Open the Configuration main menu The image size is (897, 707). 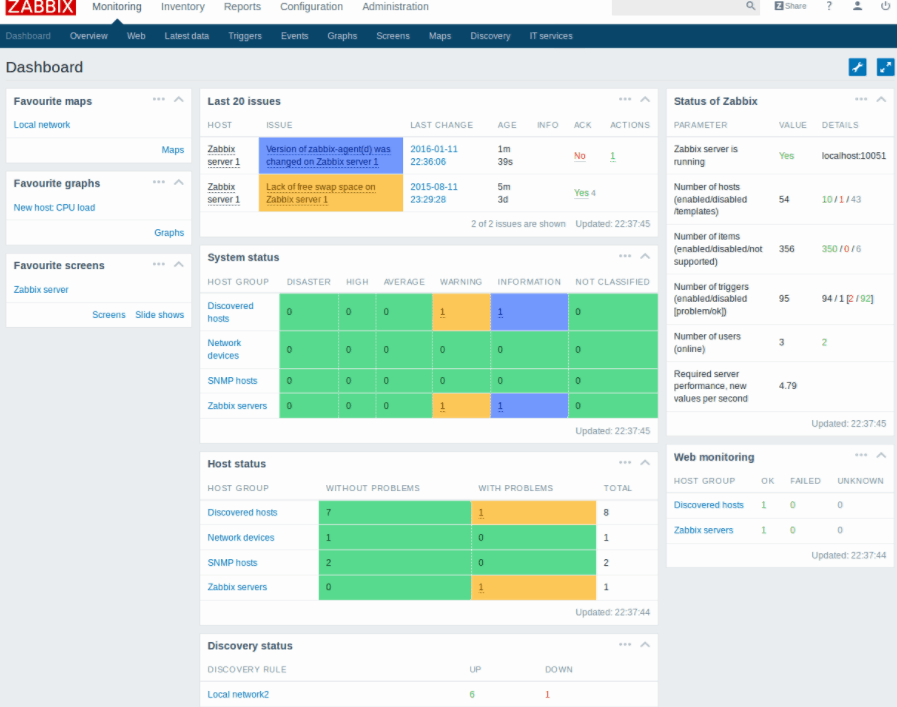pyautogui.click(x=311, y=7)
